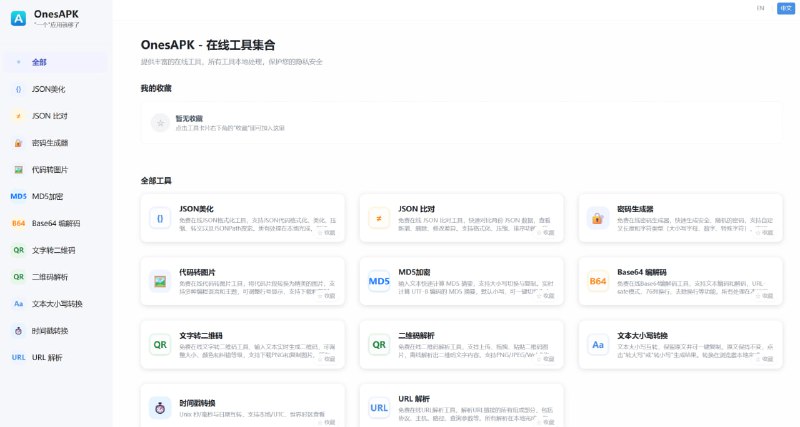Open the JSON 比对 card not-equal icon

click(379, 218)
